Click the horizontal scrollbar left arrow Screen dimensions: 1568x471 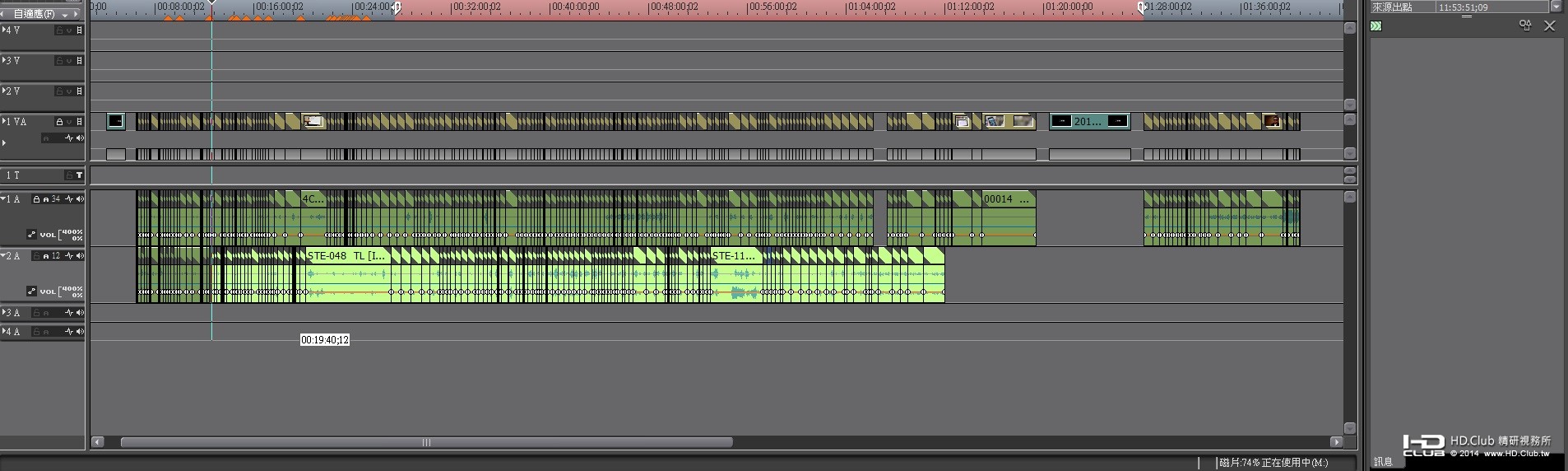coord(98,442)
